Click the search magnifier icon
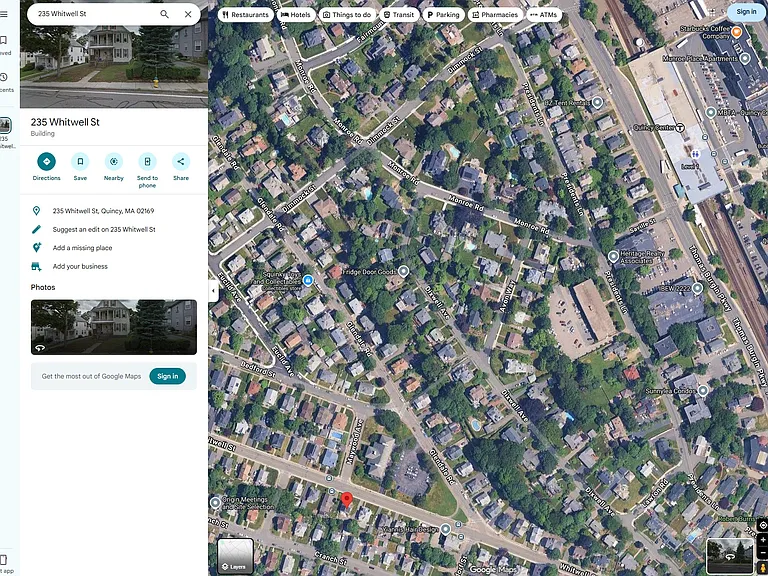This screenshot has width=768, height=576. coord(165,14)
